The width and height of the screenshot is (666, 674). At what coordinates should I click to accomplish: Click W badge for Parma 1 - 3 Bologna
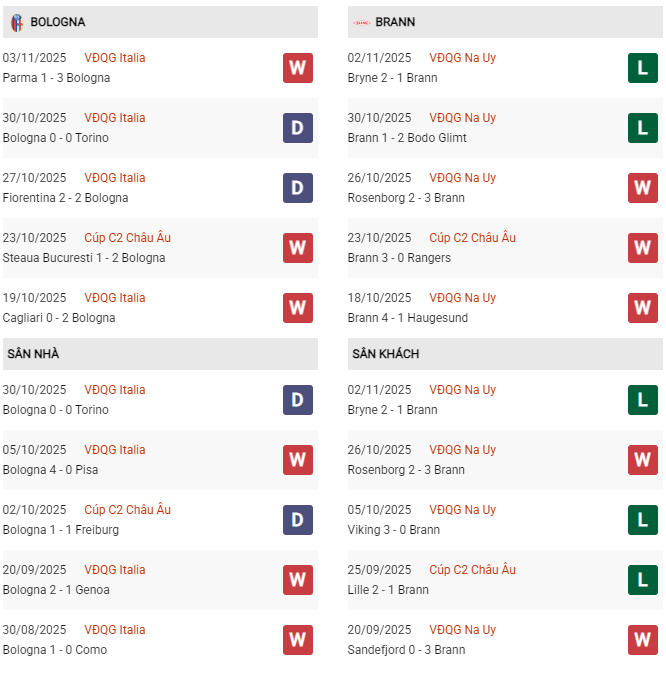(x=297, y=68)
